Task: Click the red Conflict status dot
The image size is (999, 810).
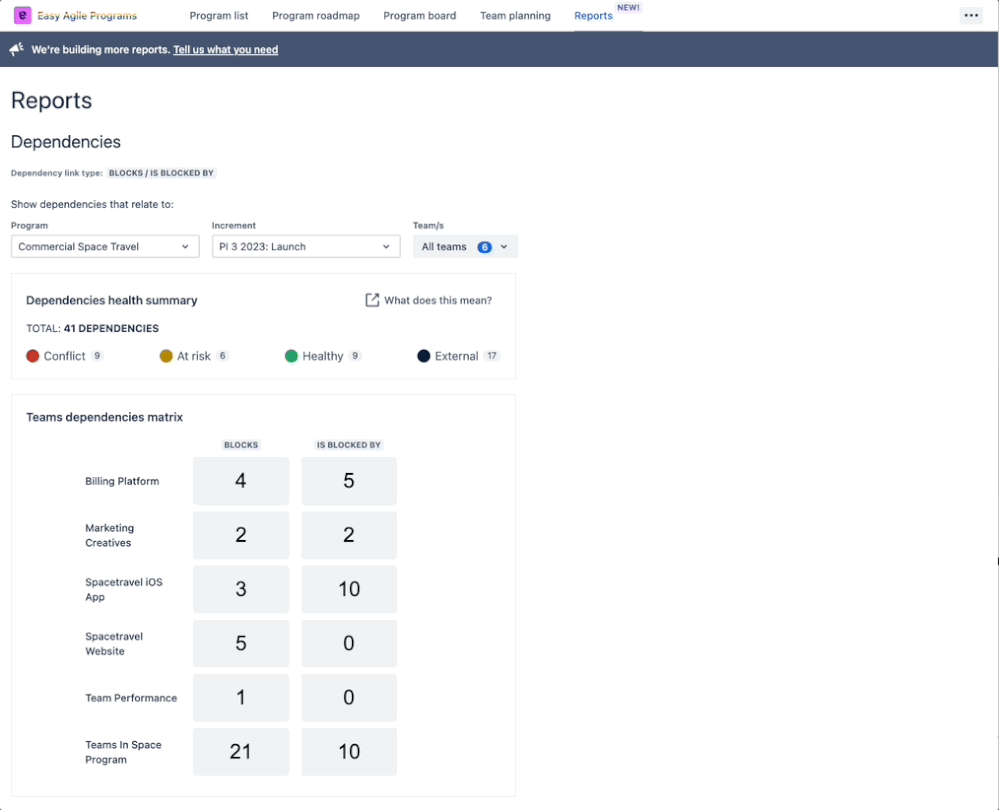Action: (x=32, y=355)
